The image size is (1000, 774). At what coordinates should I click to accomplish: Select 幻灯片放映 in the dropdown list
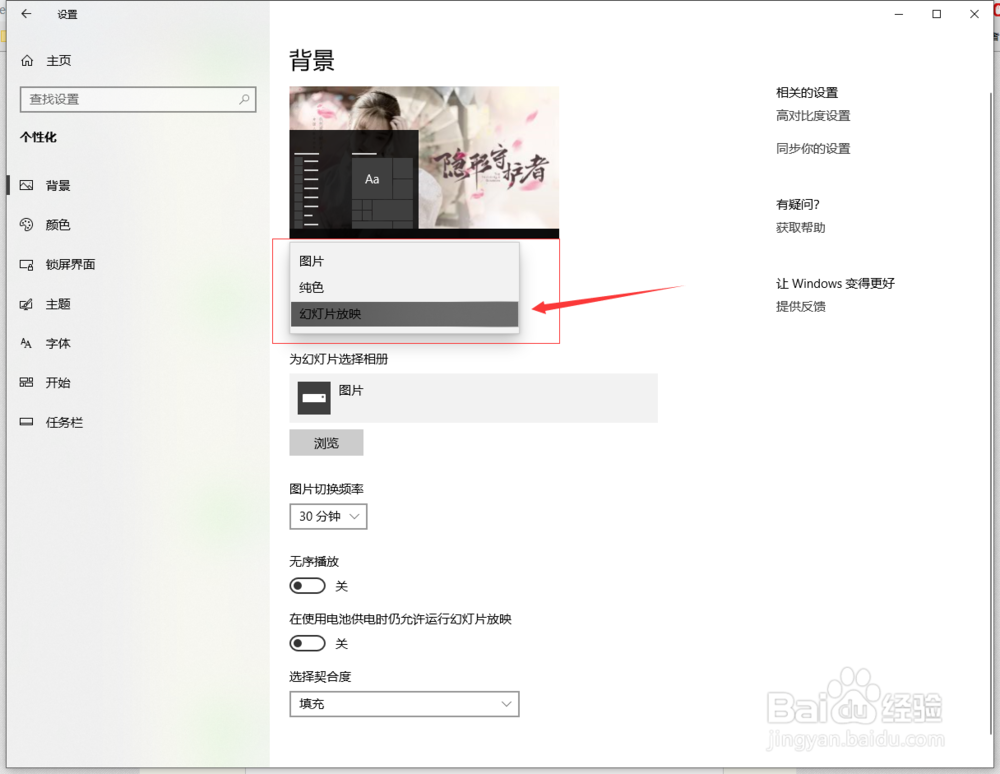tap(404, 314)
